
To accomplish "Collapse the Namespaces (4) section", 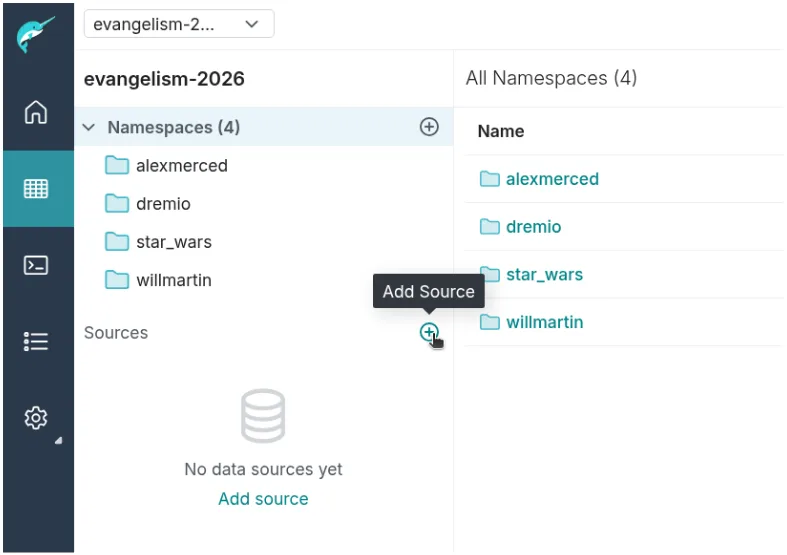I will (x=89, y=128).
